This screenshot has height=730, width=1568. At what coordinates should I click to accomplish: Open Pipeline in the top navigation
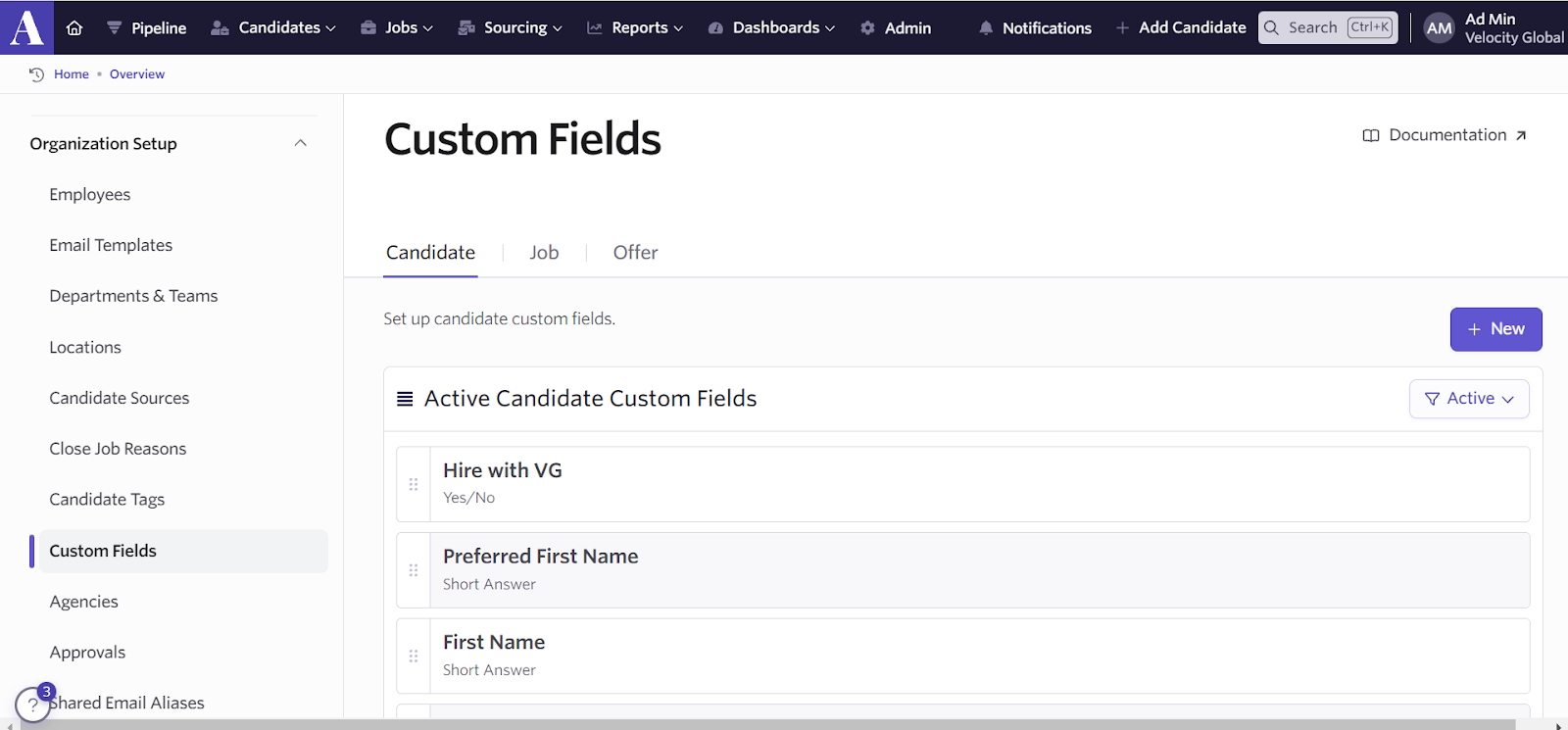[x=146, y=27]
